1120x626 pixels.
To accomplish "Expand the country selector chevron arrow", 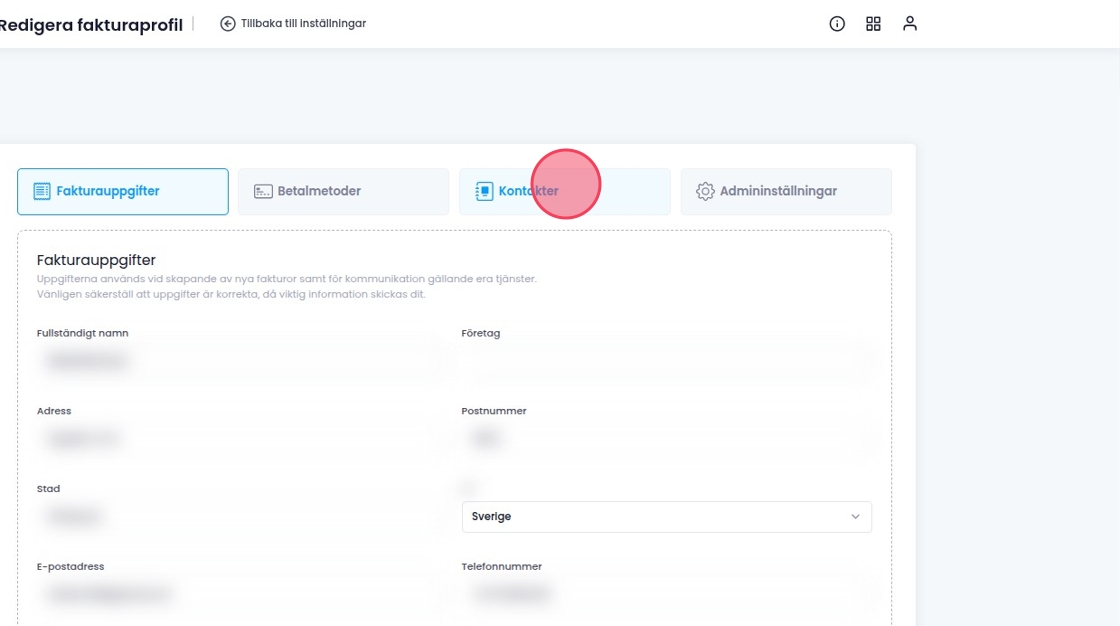I will coord(855,517).
